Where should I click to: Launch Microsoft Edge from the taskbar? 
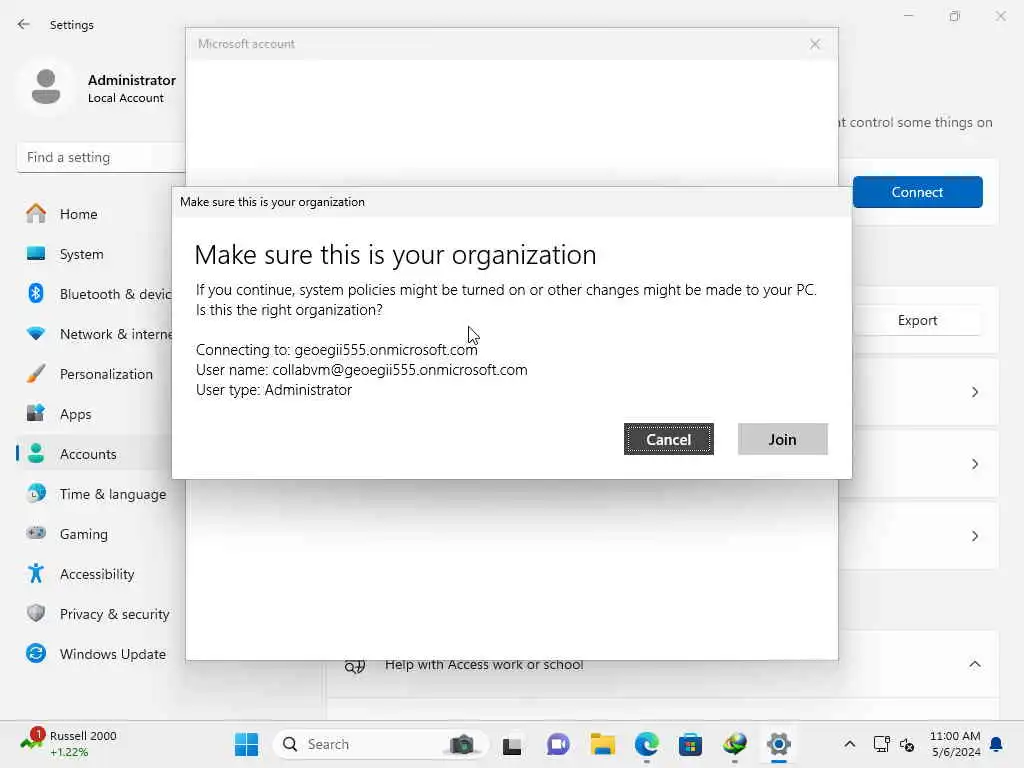click(x=647, y=744)
